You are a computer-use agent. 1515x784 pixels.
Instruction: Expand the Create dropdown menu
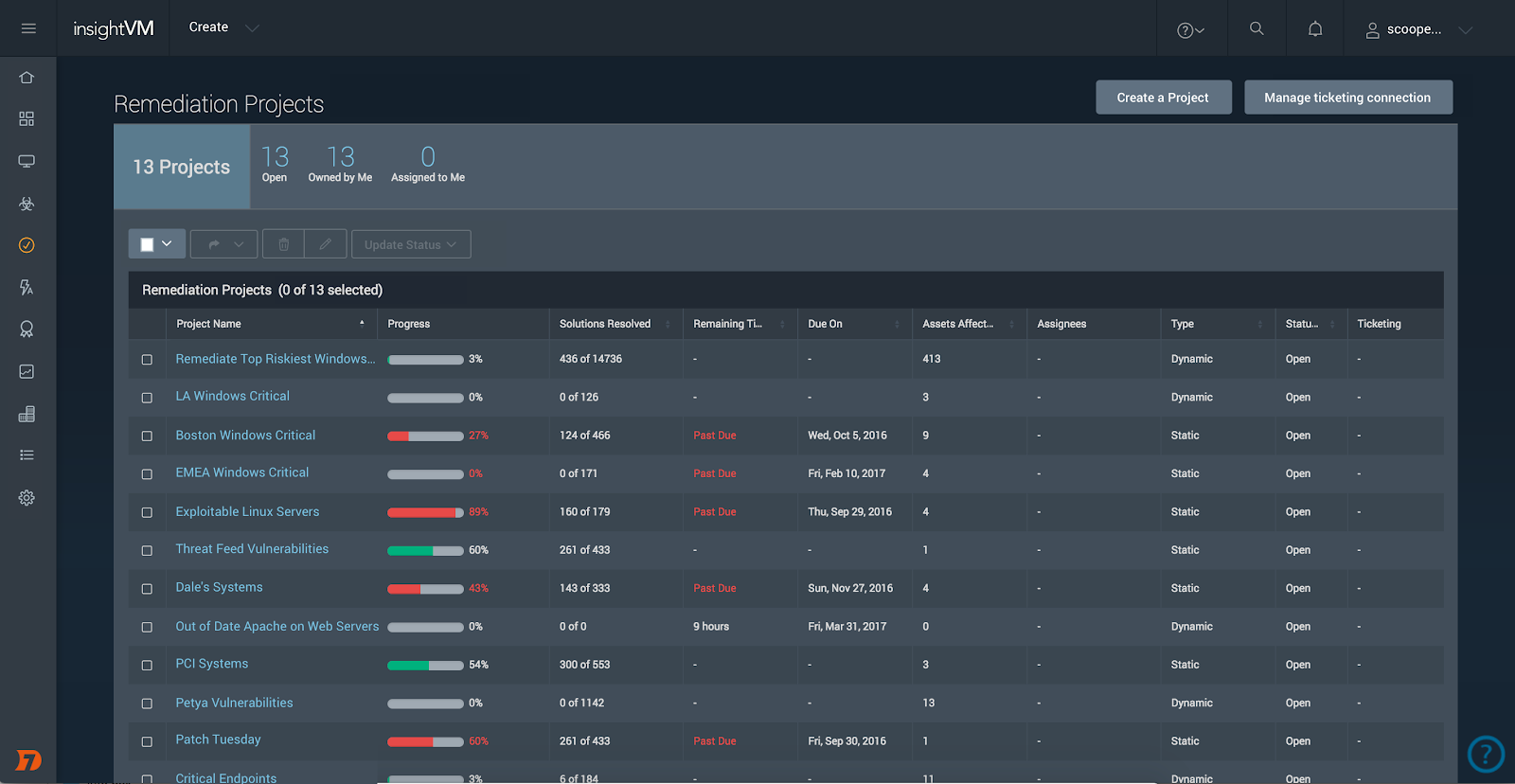coord(223,27)
